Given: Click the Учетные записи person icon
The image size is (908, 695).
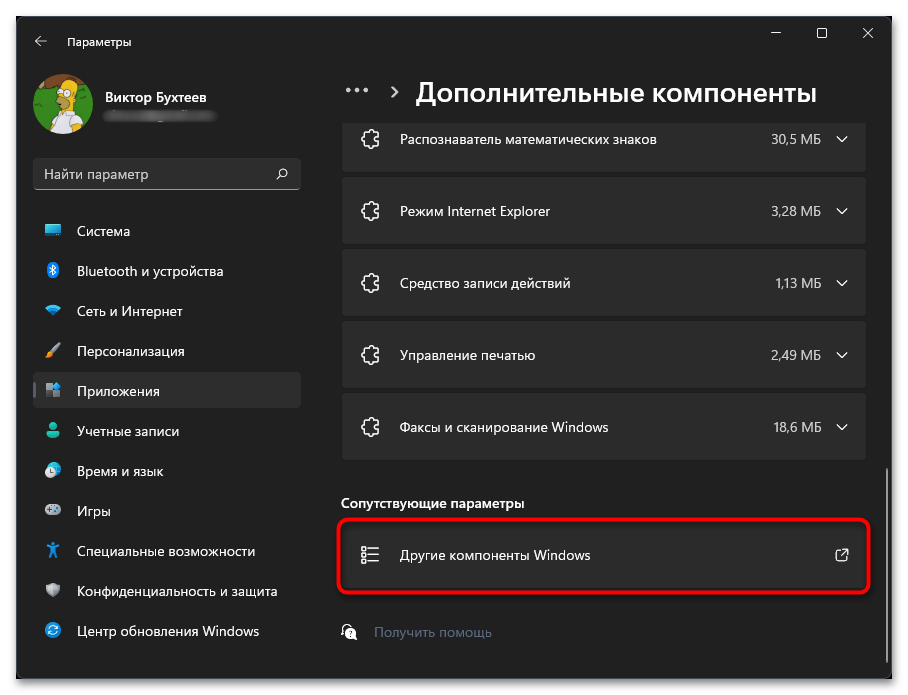Looking at the screenshot, I should pyautogui.click(x=53, y=430).
